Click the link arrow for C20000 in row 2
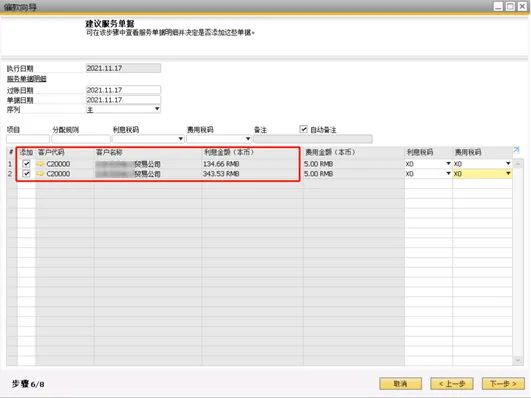This screenshot has height=398, width=531. (x=41, y=174)
